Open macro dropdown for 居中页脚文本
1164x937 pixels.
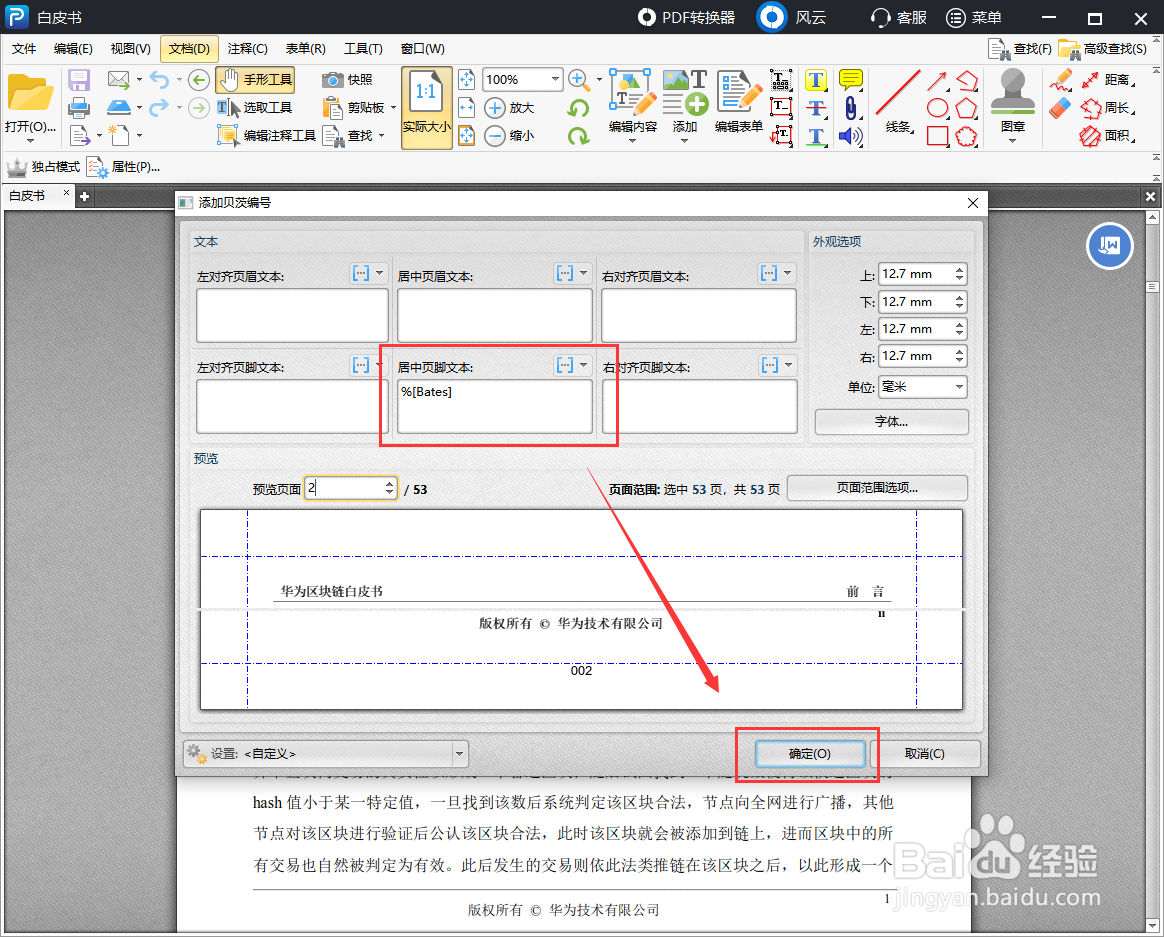572,365
